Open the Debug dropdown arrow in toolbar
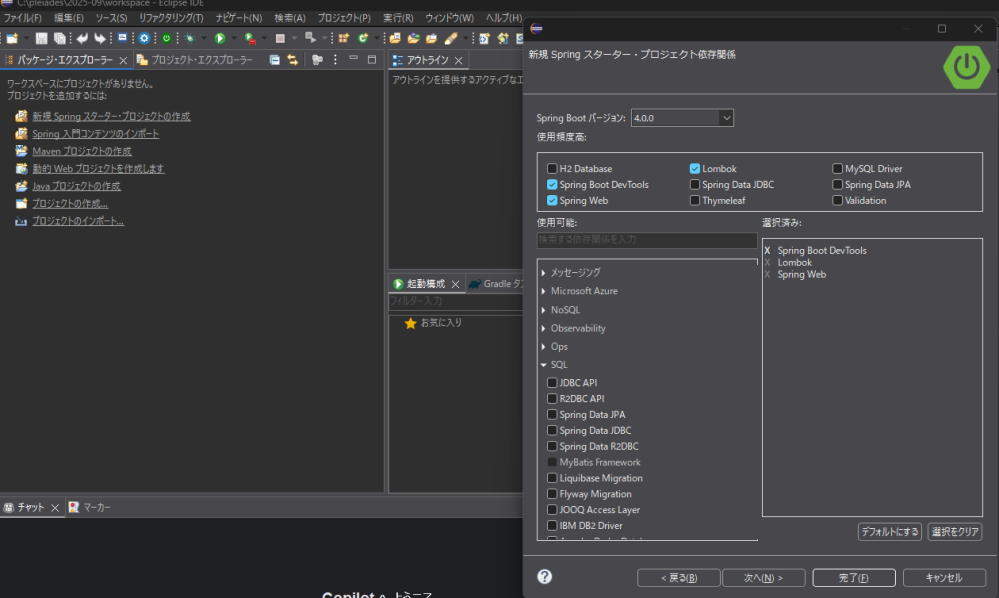The width and height of the screenshot is (999, 598). 204,38
